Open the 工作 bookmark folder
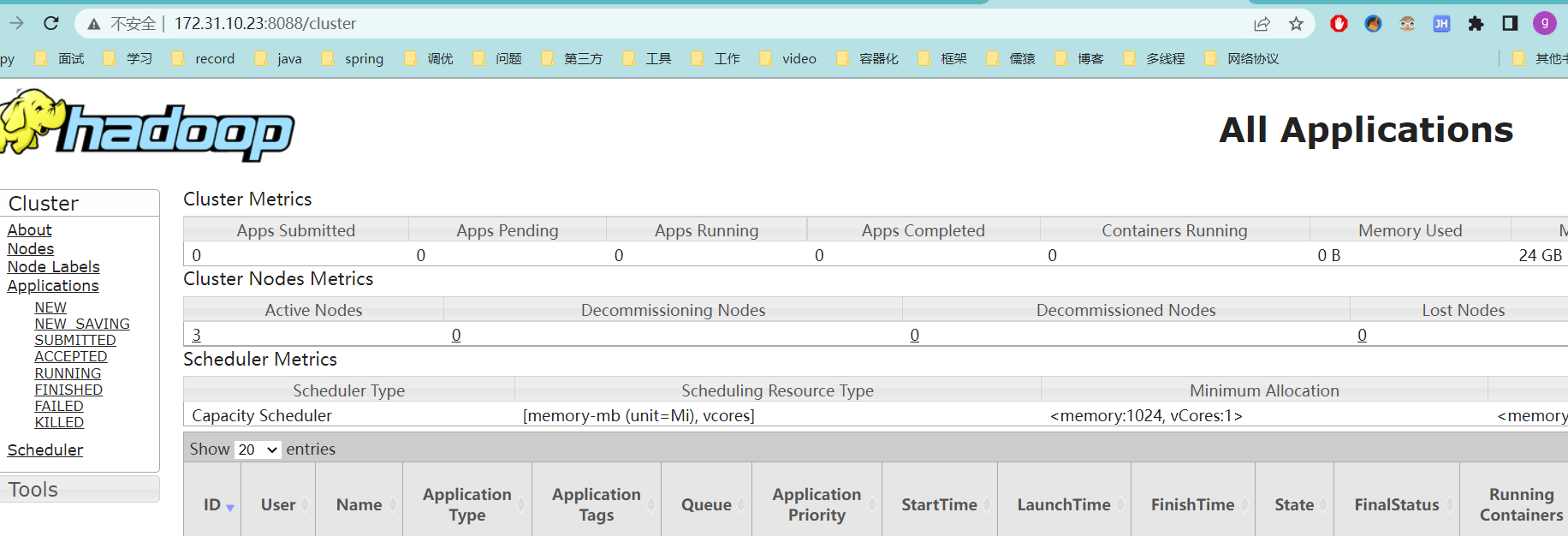The image size is (1568, 536). point(716,58)
